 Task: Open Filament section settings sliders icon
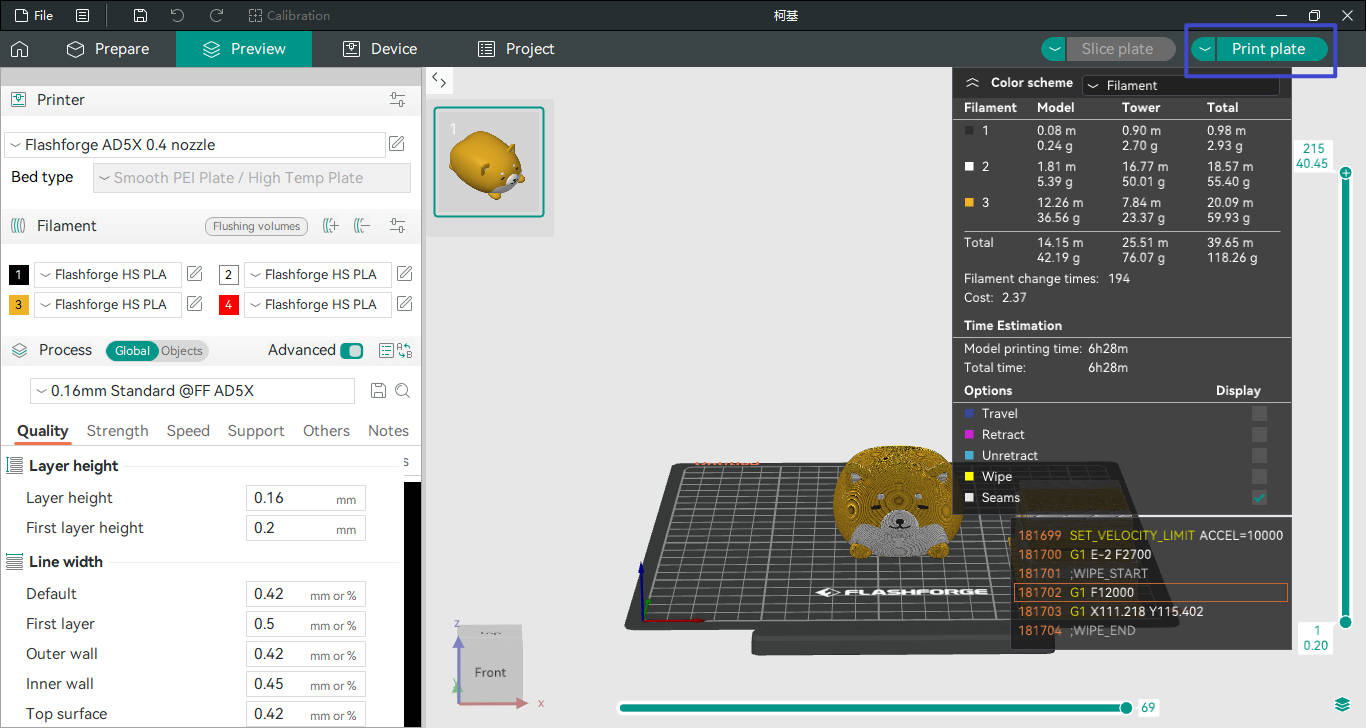(398, 226)
